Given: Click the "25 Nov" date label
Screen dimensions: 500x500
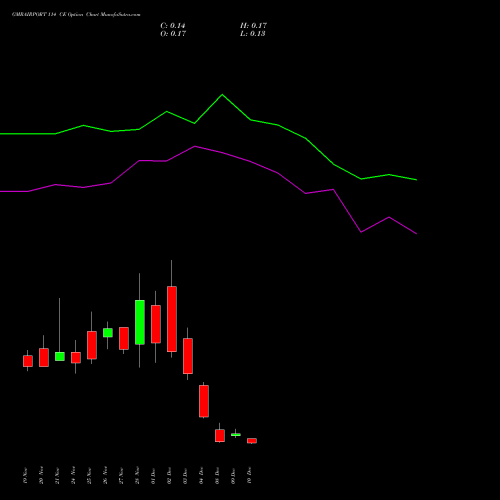Looking at the screenshot, I should tap(89, 476).
